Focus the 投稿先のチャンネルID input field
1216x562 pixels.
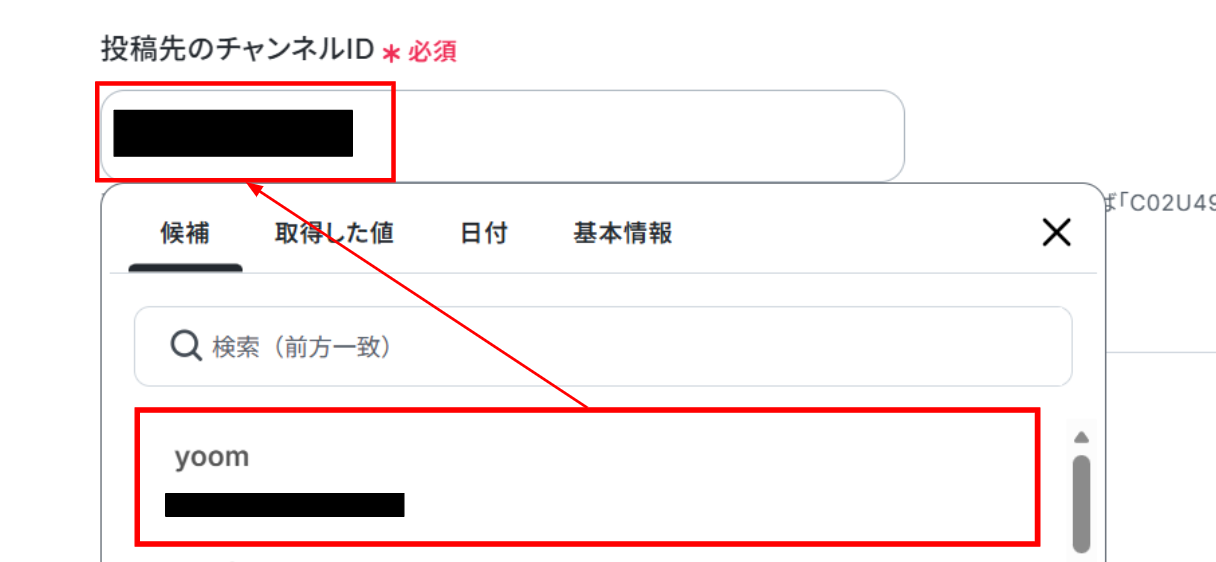pyautogui.click(x=501, y=135)
